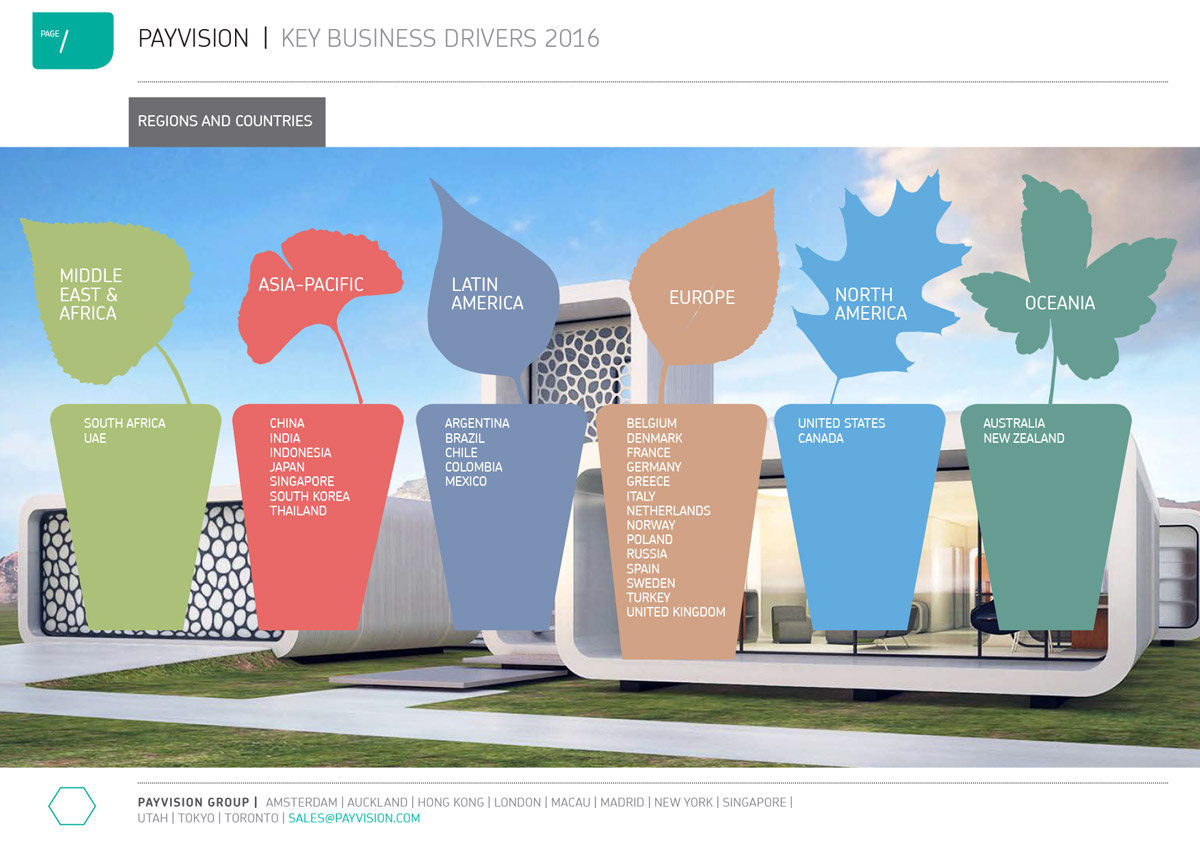
Task: Click INDIA in the red pot
Action: [285, 438]
